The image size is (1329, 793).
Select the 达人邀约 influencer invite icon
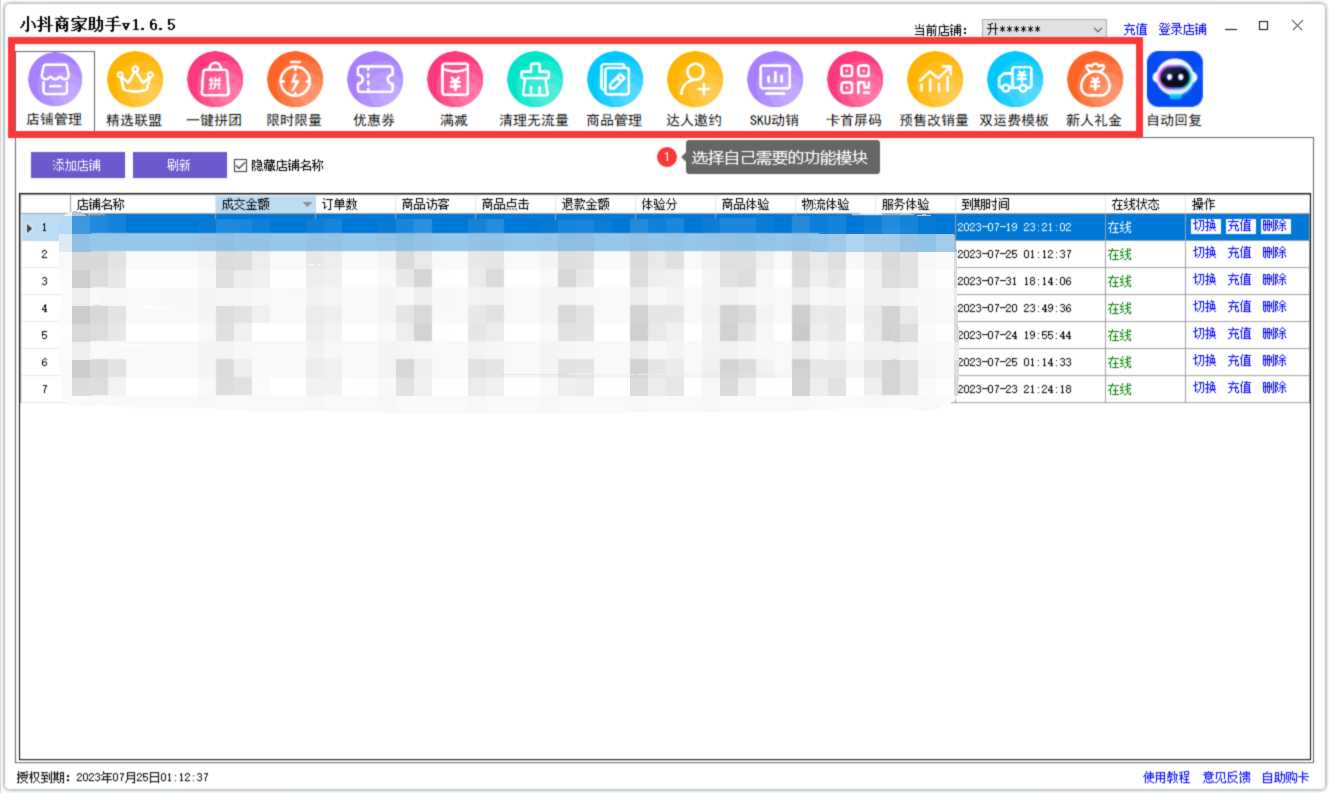pyautogui.click(x=694, y=80)
